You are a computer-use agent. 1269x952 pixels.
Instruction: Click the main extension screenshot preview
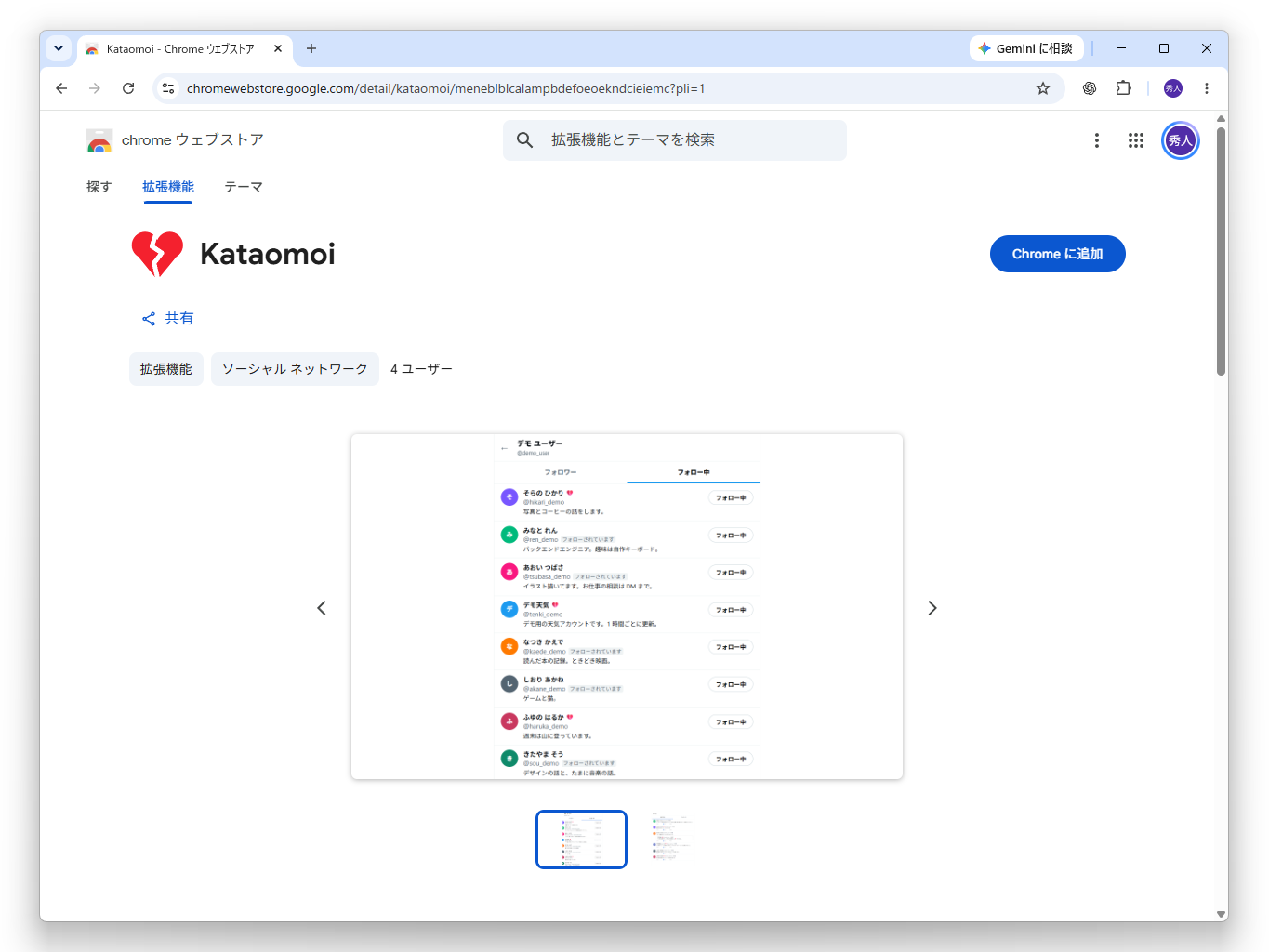627,606
